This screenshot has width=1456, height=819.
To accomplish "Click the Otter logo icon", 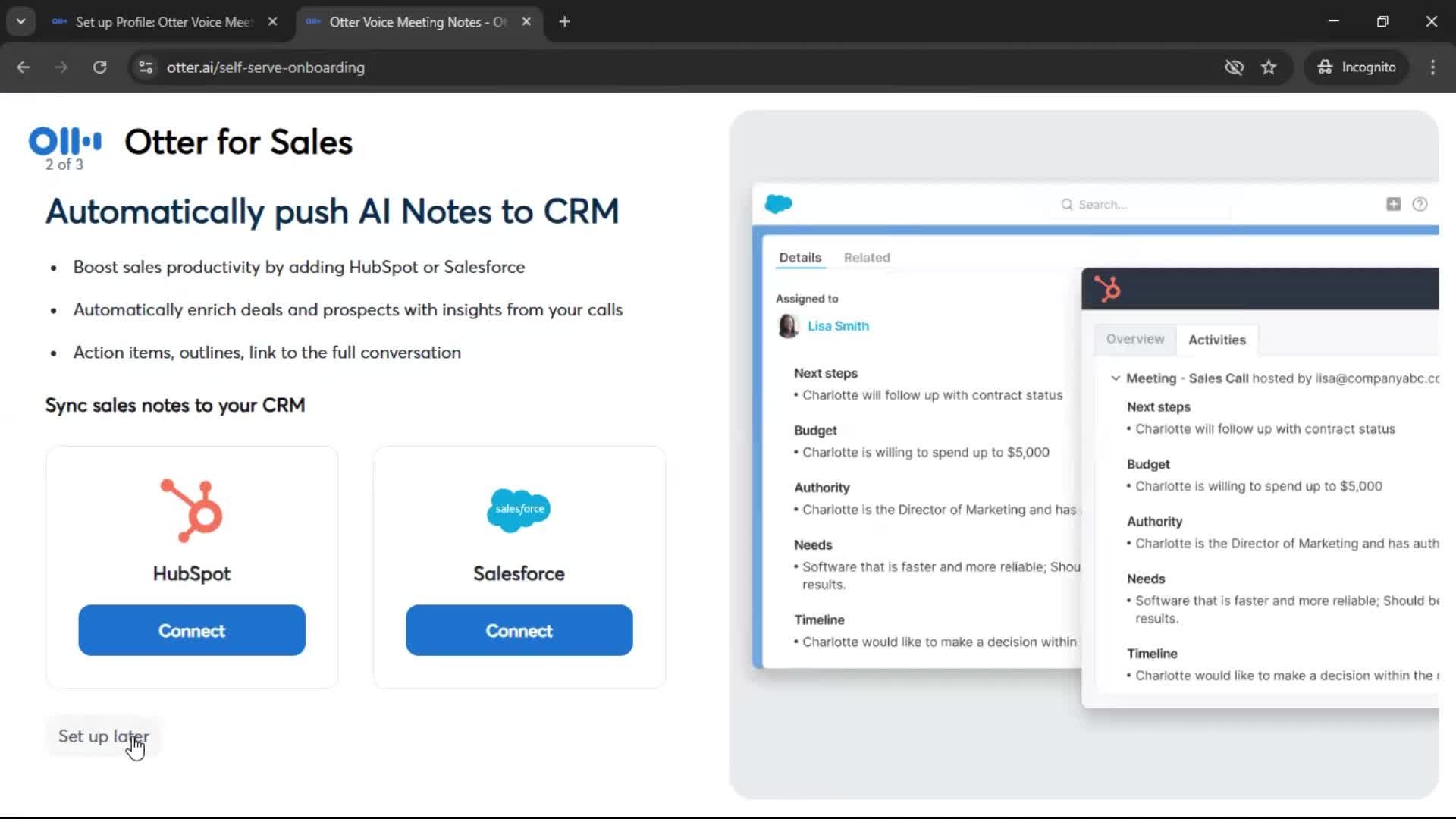I will pos(65,141).
